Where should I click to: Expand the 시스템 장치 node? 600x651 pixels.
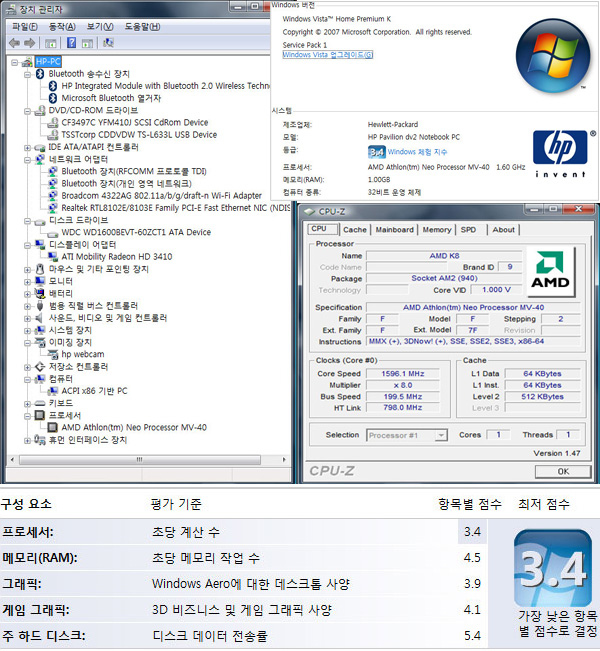click(27, 331)
